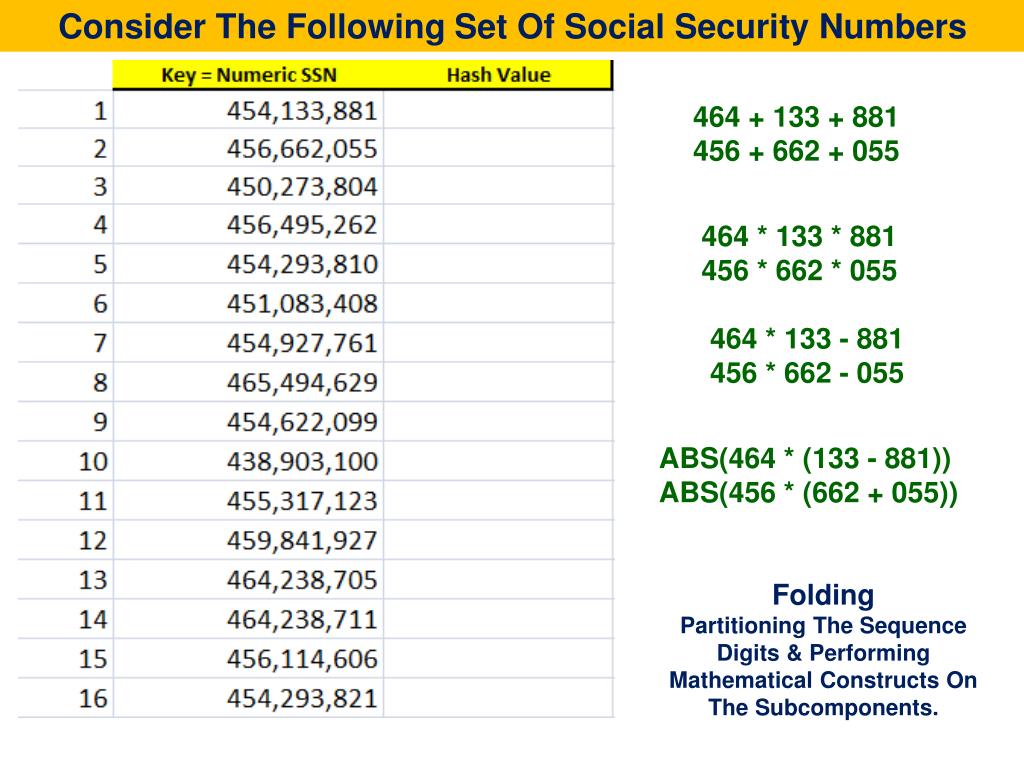Select the 'Hash Value' column header
Viewport: 1024px width, 768px height.
498,75
